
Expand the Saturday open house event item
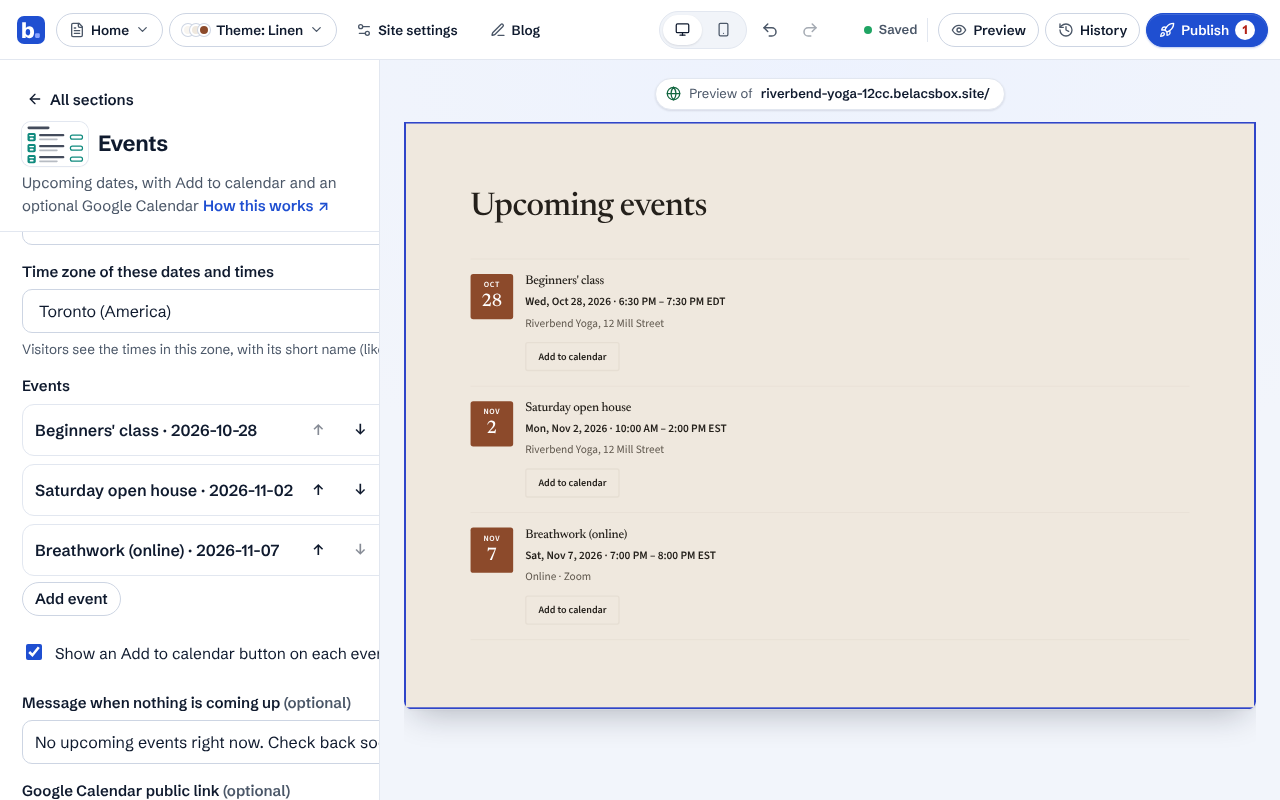pyautogui.click(x=164, y=490)
